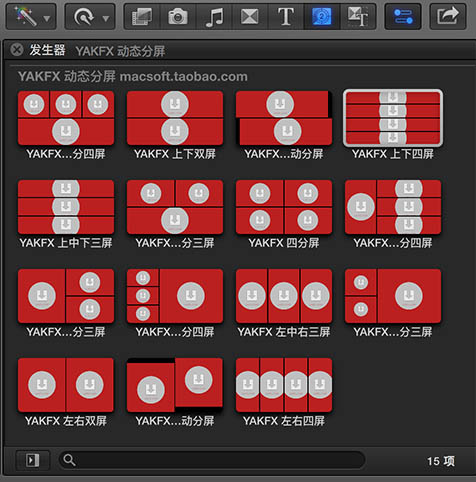Select the 分四屏 generator with three right panes
Image resolution: width=476 pixels, height=482 pixels.
click(x=393, y=207)
